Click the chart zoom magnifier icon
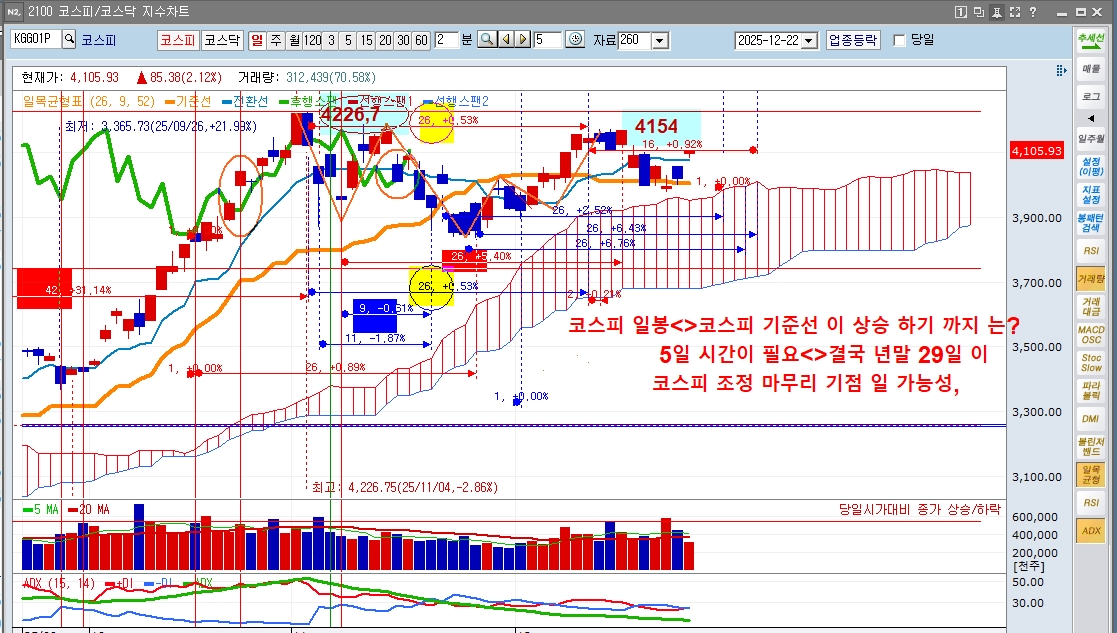The image size is (1117, 633). (486, 39)
